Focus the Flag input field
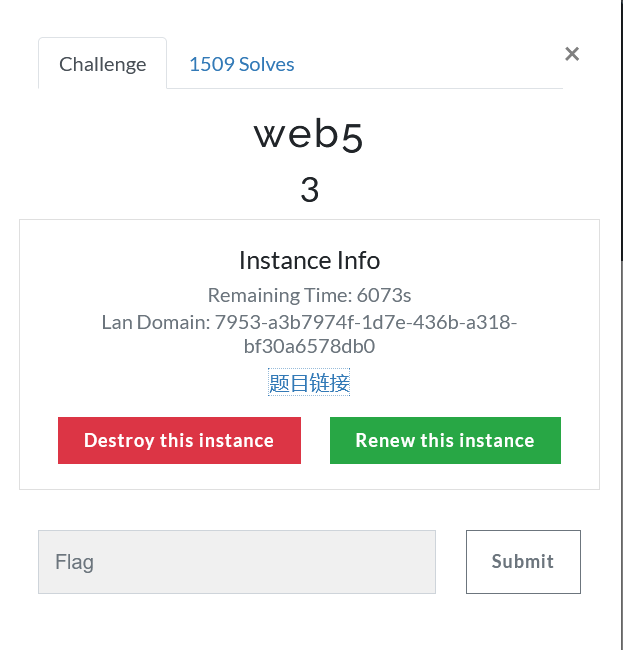 coord(237,562)
